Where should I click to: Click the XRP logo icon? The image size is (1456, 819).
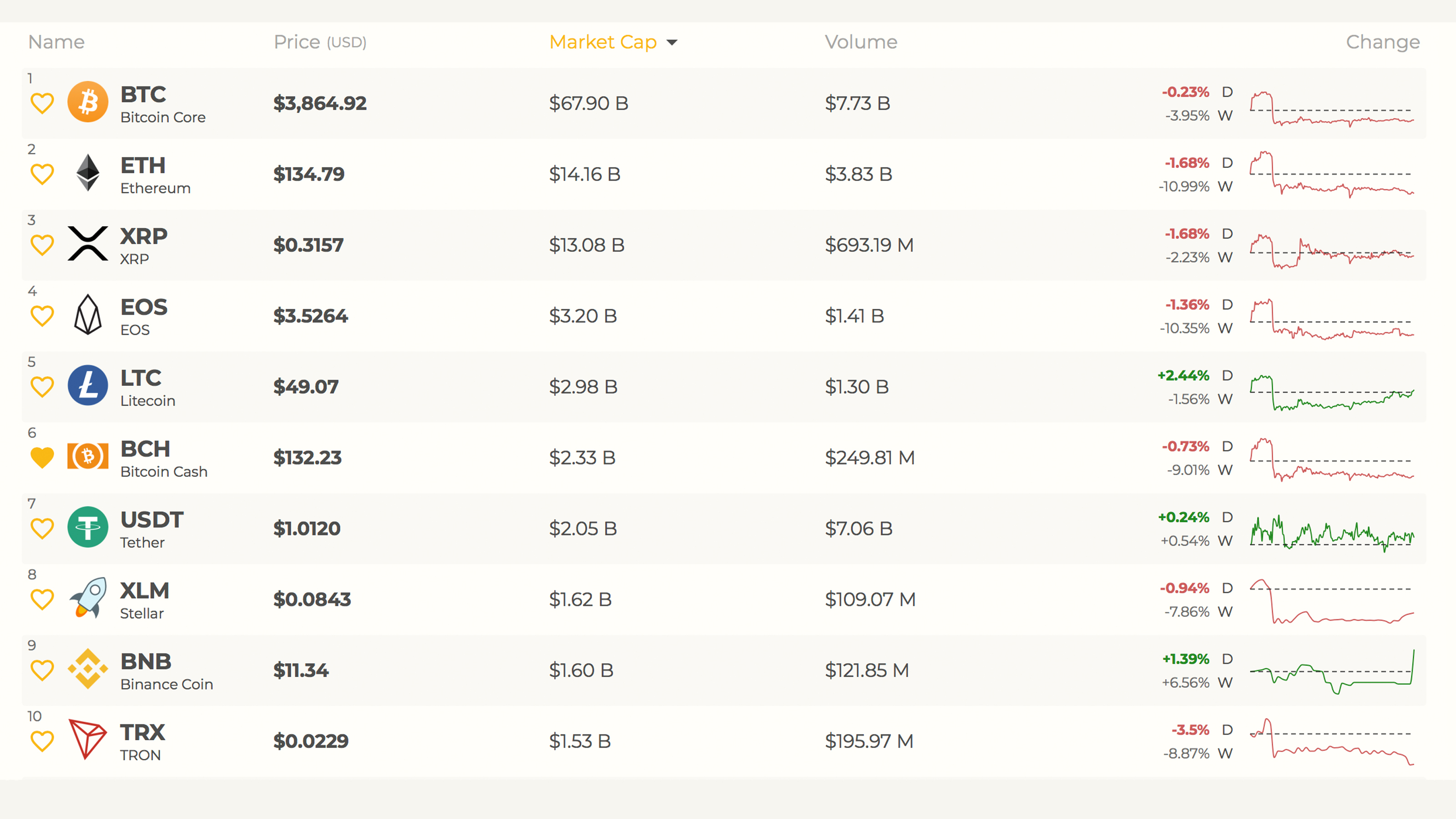(x=88, y=243)
